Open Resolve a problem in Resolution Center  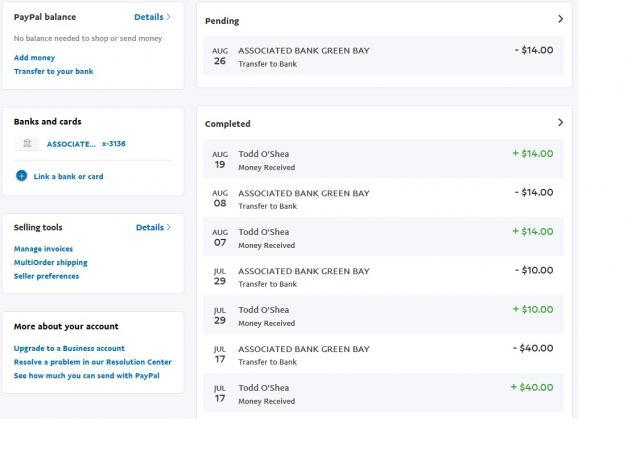93,362
